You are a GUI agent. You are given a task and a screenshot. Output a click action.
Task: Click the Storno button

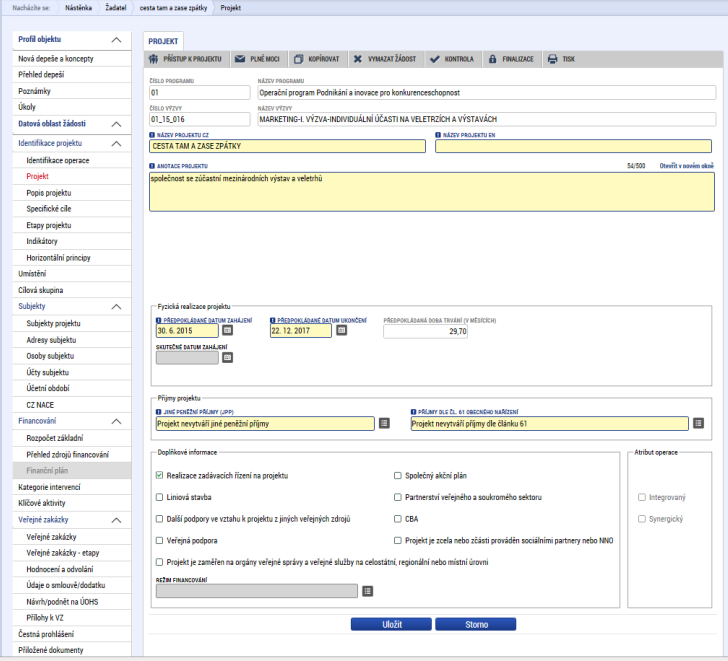476,624
